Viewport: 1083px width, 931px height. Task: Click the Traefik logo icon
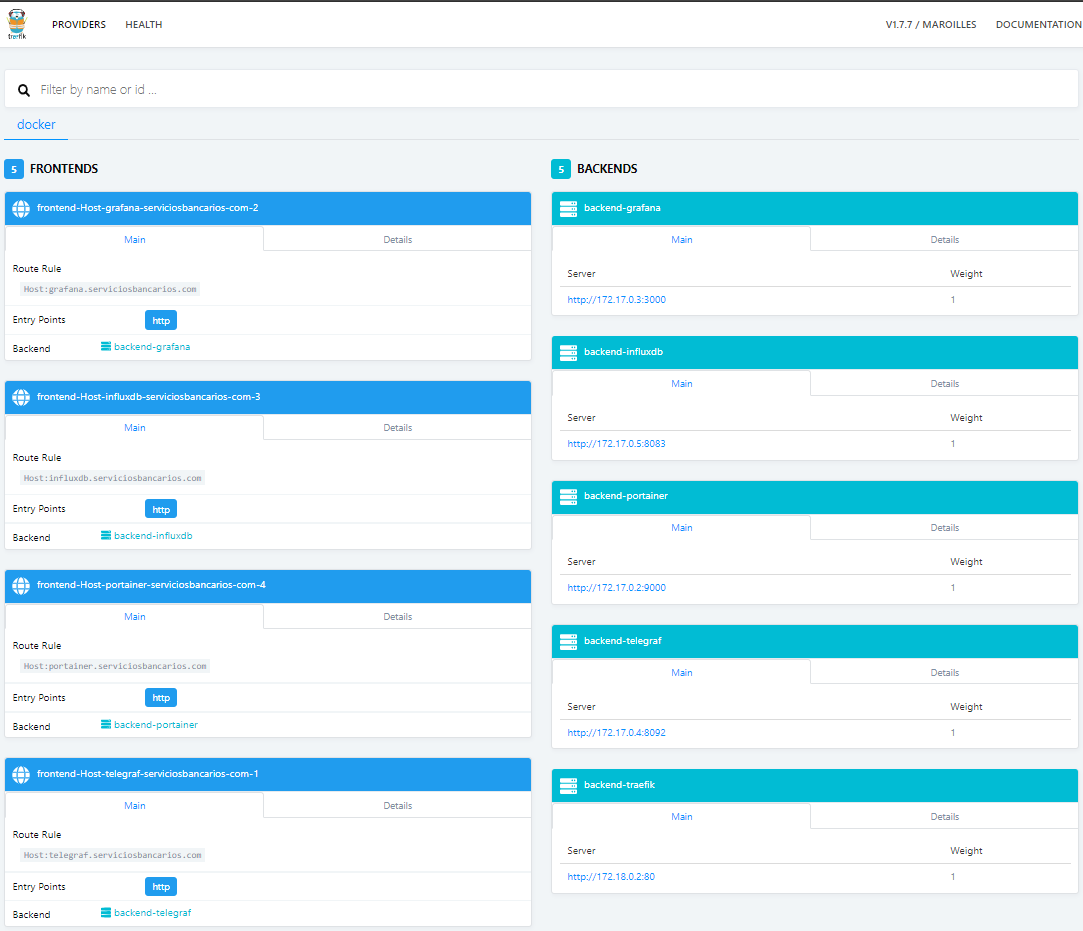coord(17,24)
